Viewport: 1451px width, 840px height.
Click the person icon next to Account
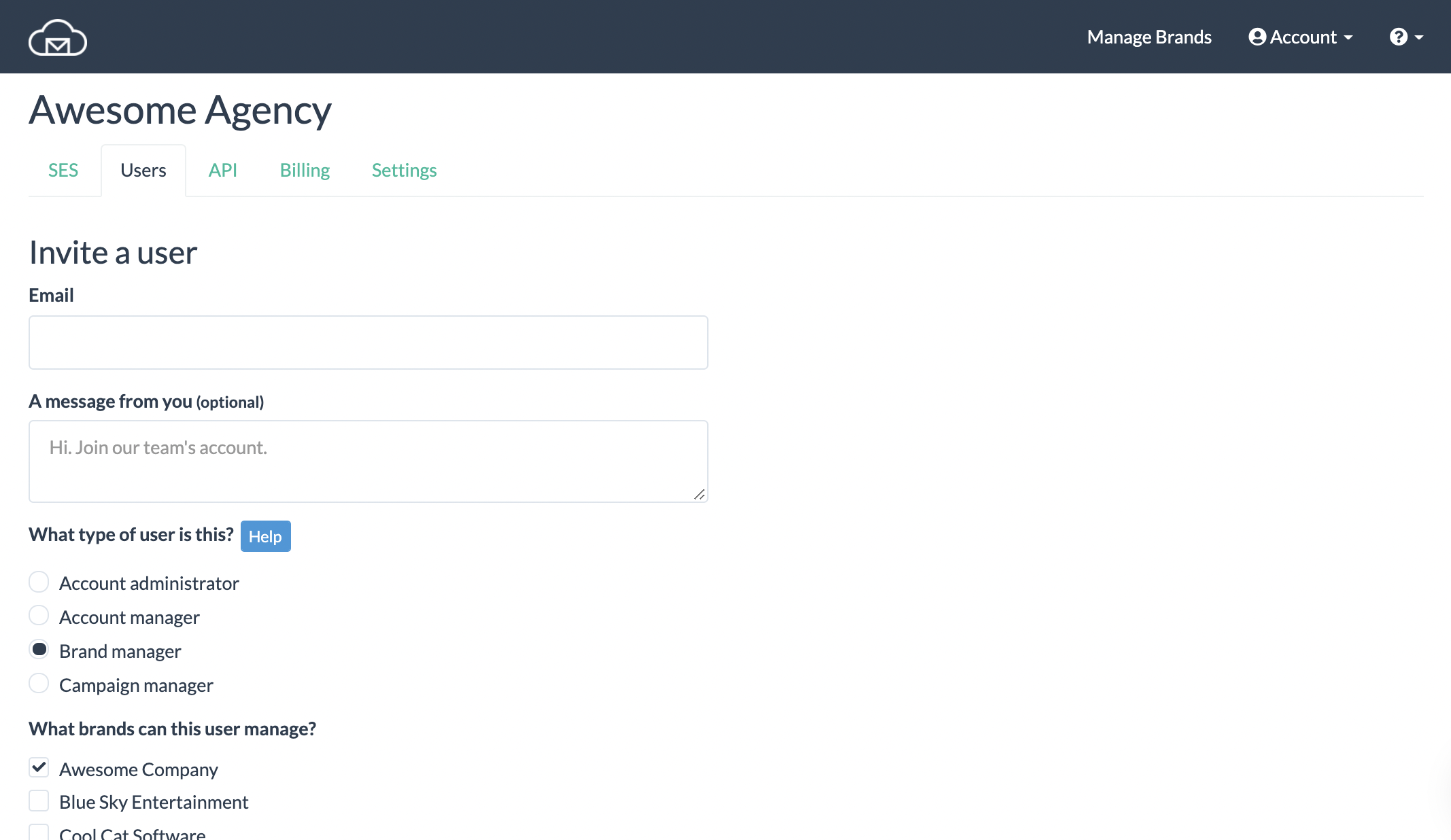click(1257, 37)
